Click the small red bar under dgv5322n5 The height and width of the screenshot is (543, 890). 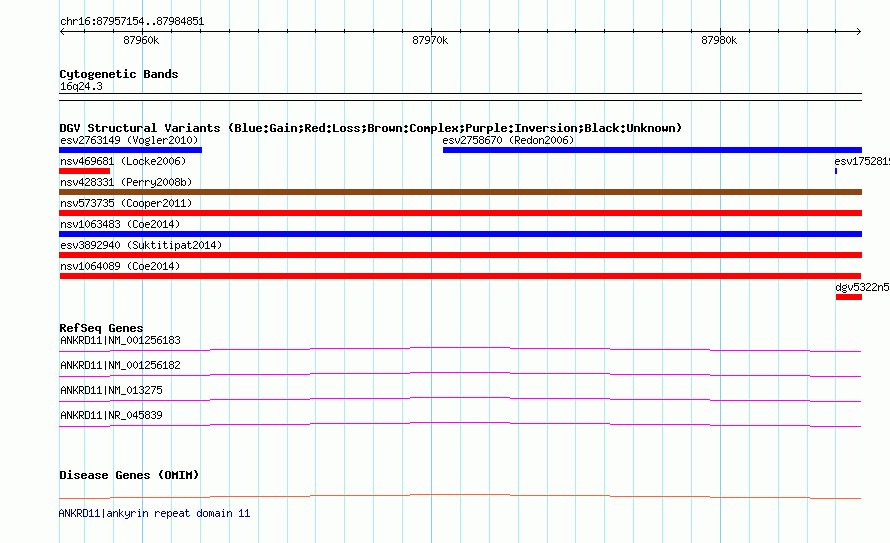(849, 297)
